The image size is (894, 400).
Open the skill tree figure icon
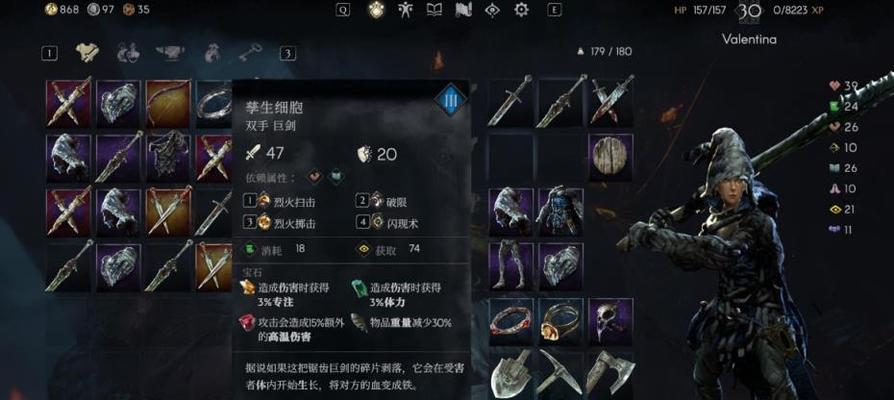click(405, 10)
